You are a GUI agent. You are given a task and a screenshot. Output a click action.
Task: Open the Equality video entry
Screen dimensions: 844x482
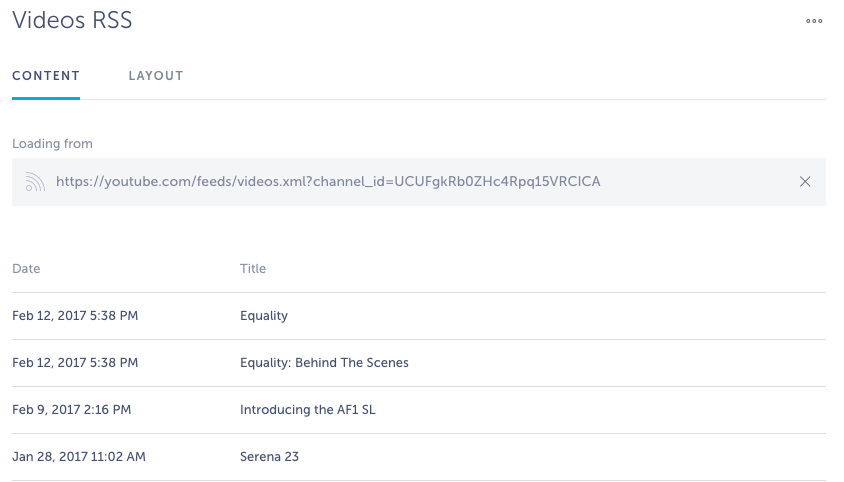pyautogui.click(x=264, y=316)
